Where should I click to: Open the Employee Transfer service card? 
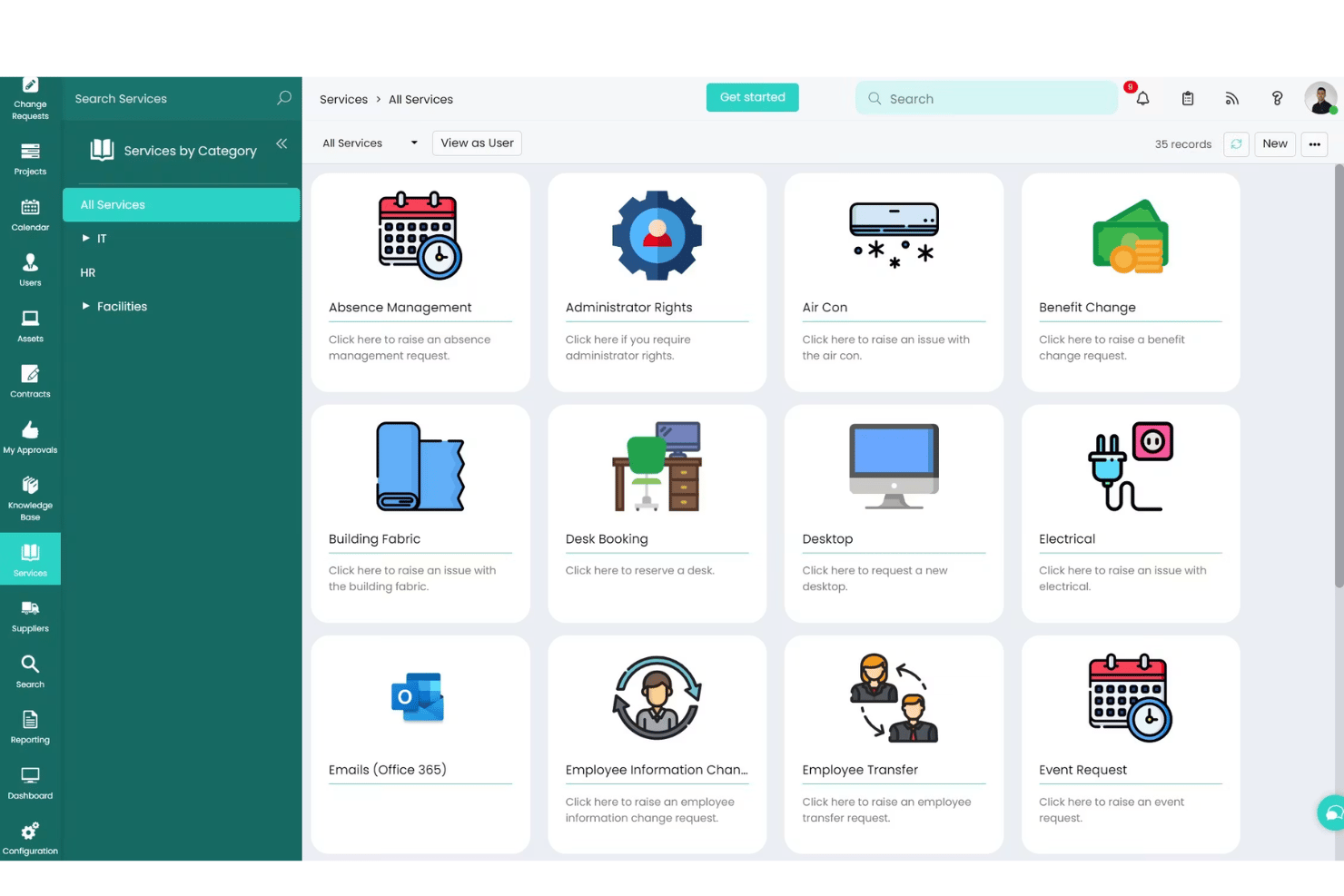click(894, 744)
